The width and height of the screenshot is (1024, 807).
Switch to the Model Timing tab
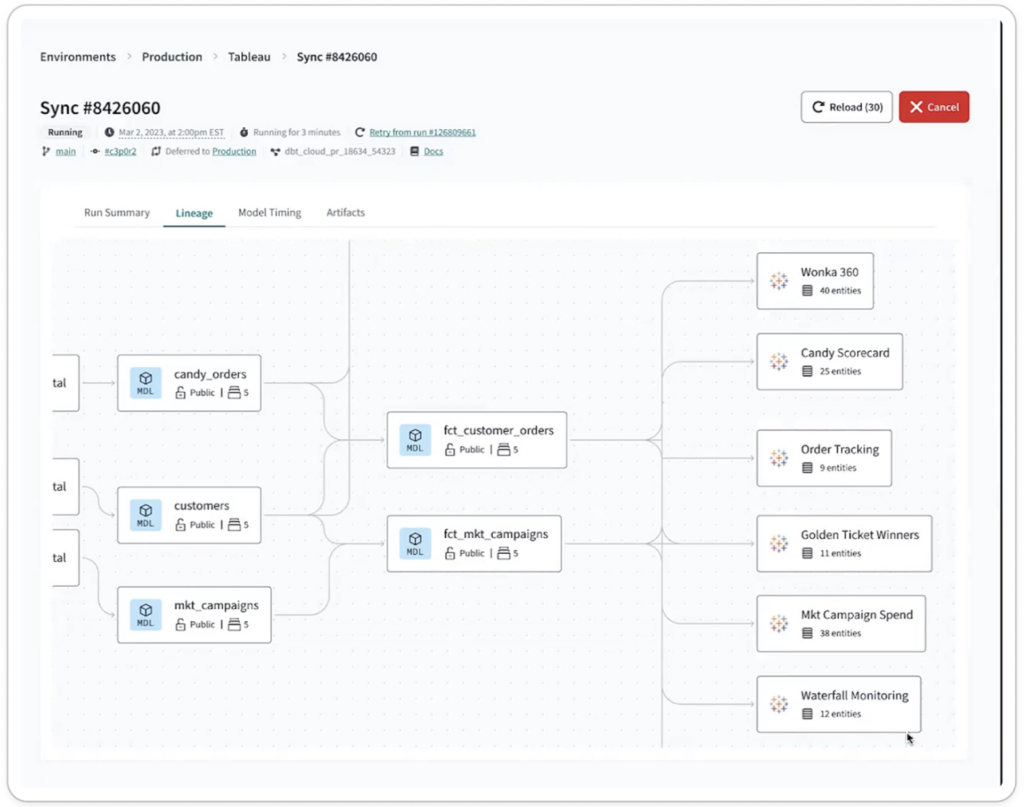click(269, 212)
